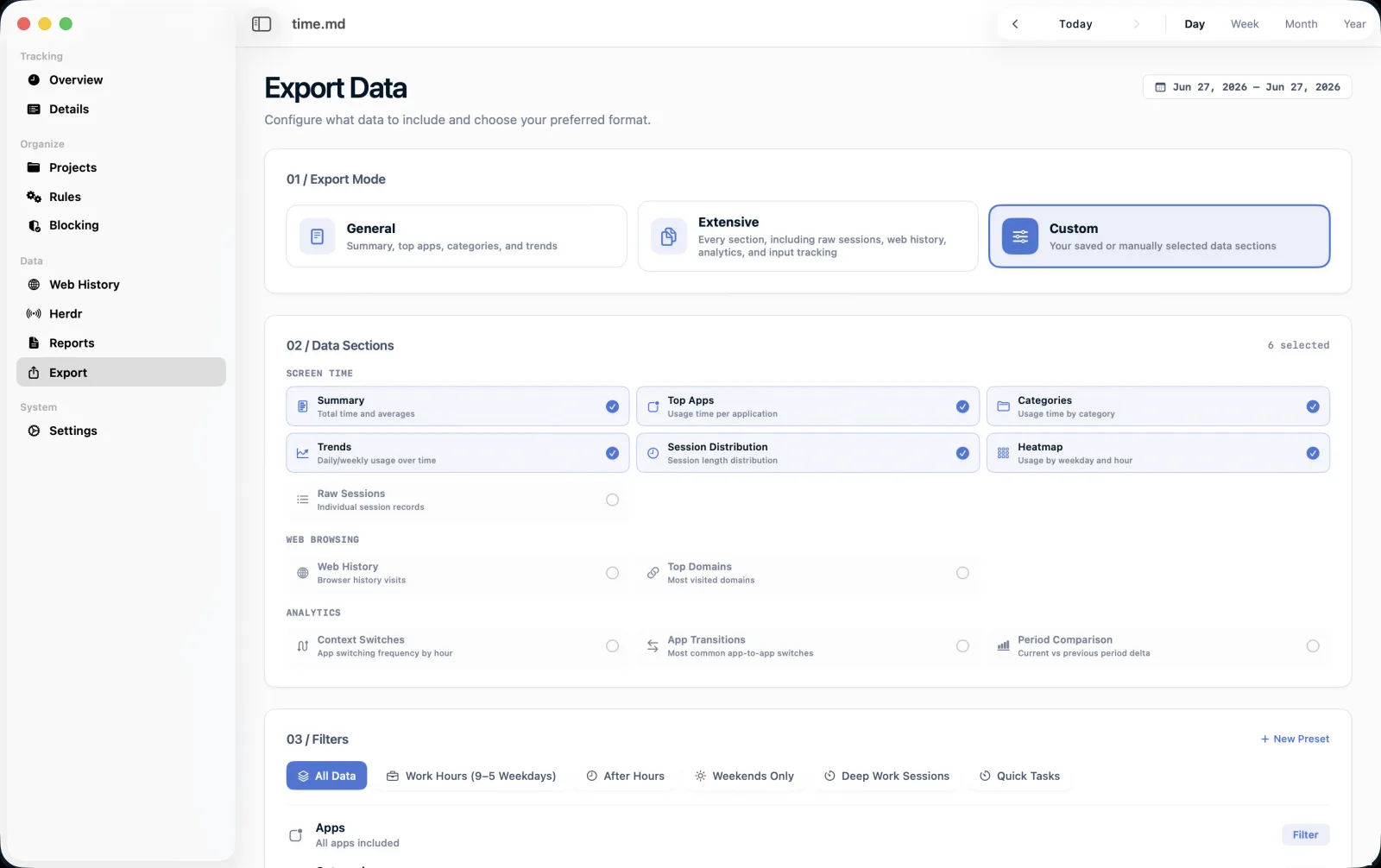Select the Weekends Only preset

click(744, 776)
